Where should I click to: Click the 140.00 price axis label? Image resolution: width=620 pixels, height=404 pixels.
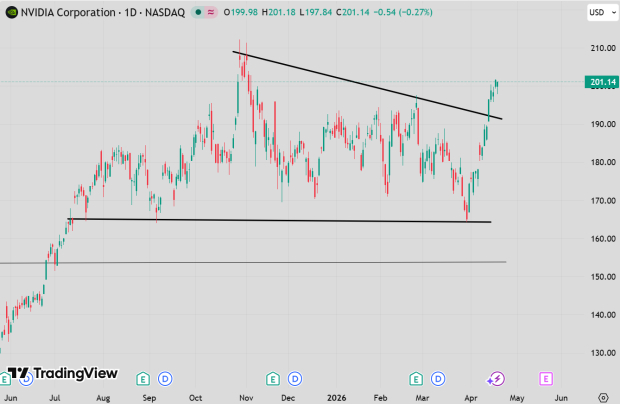pos(603,315)
